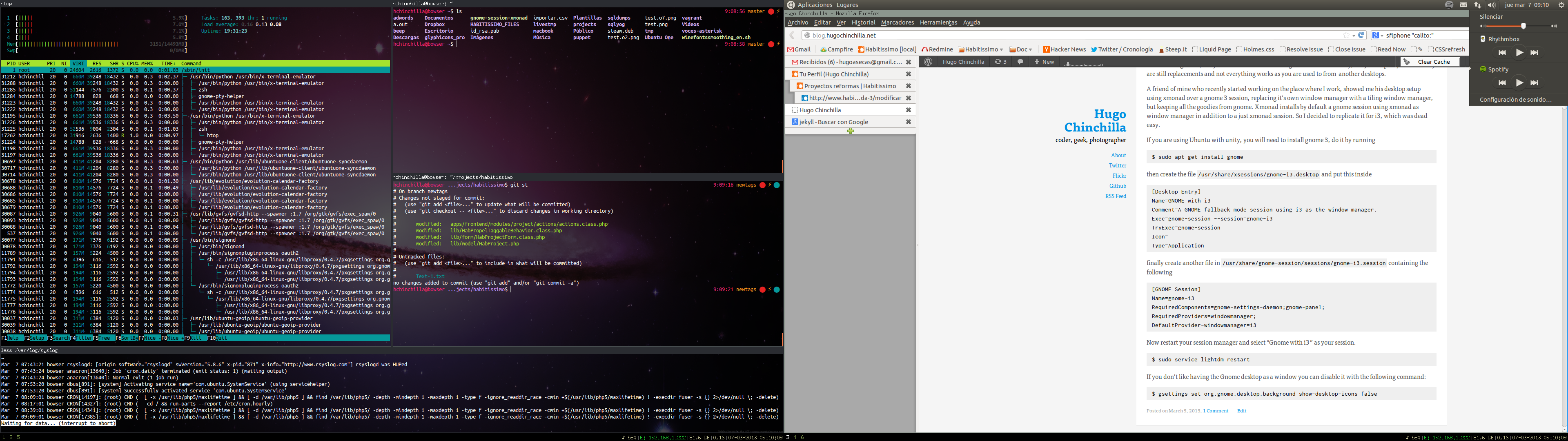Click the Spotify indicator in top panel
The width and height of the screenshot is (1568, 441).
tap(1449, 5)
